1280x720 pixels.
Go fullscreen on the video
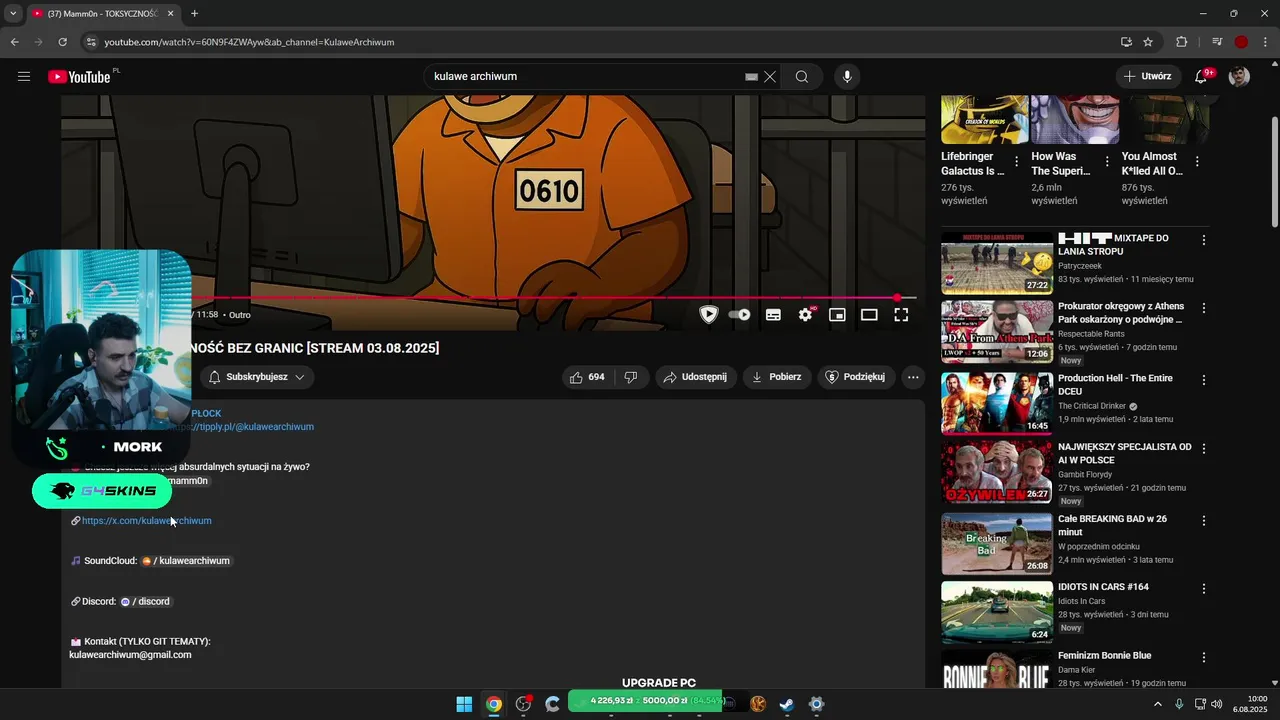[x=901, y=315]
